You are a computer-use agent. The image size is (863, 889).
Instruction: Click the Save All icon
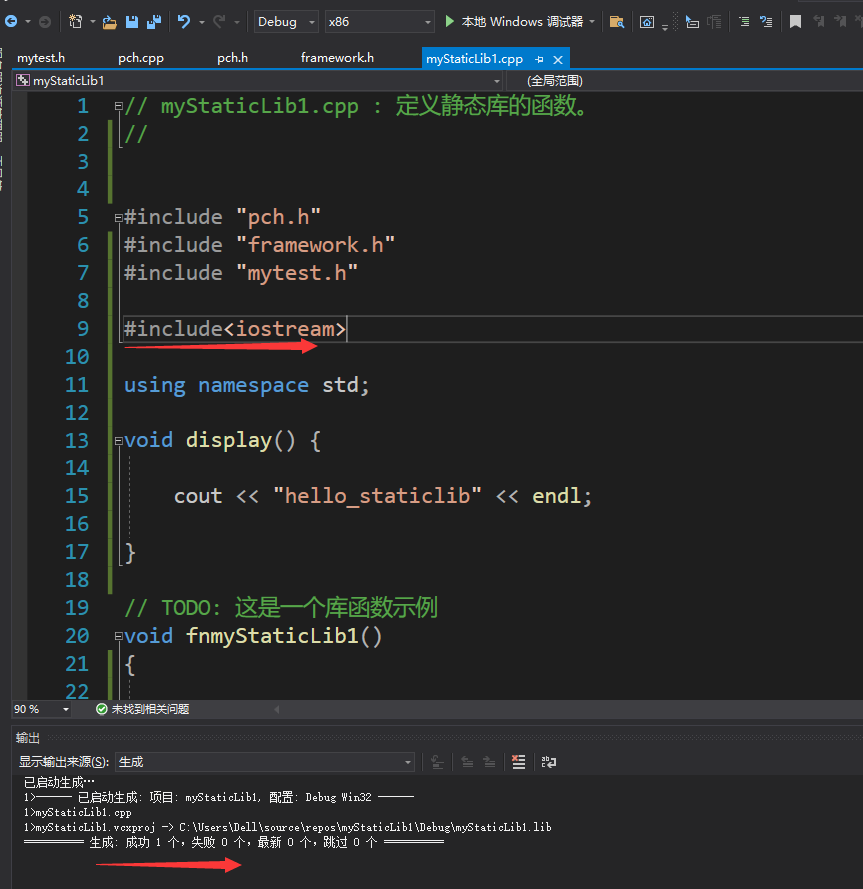[152, 21]
